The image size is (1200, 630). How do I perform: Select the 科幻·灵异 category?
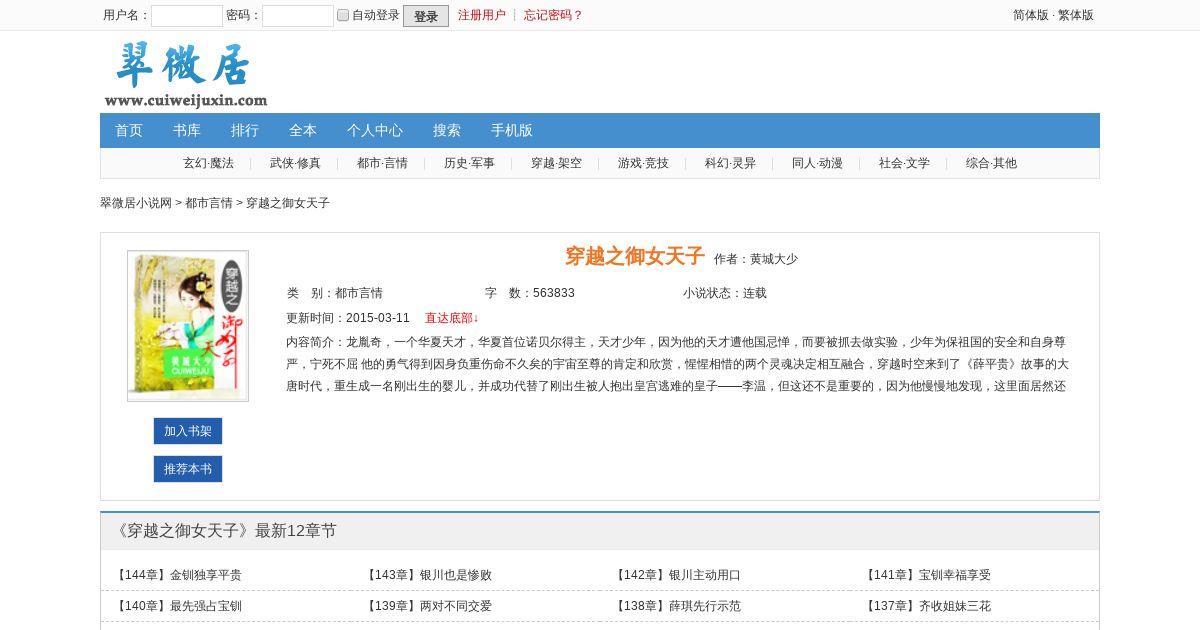730,163
